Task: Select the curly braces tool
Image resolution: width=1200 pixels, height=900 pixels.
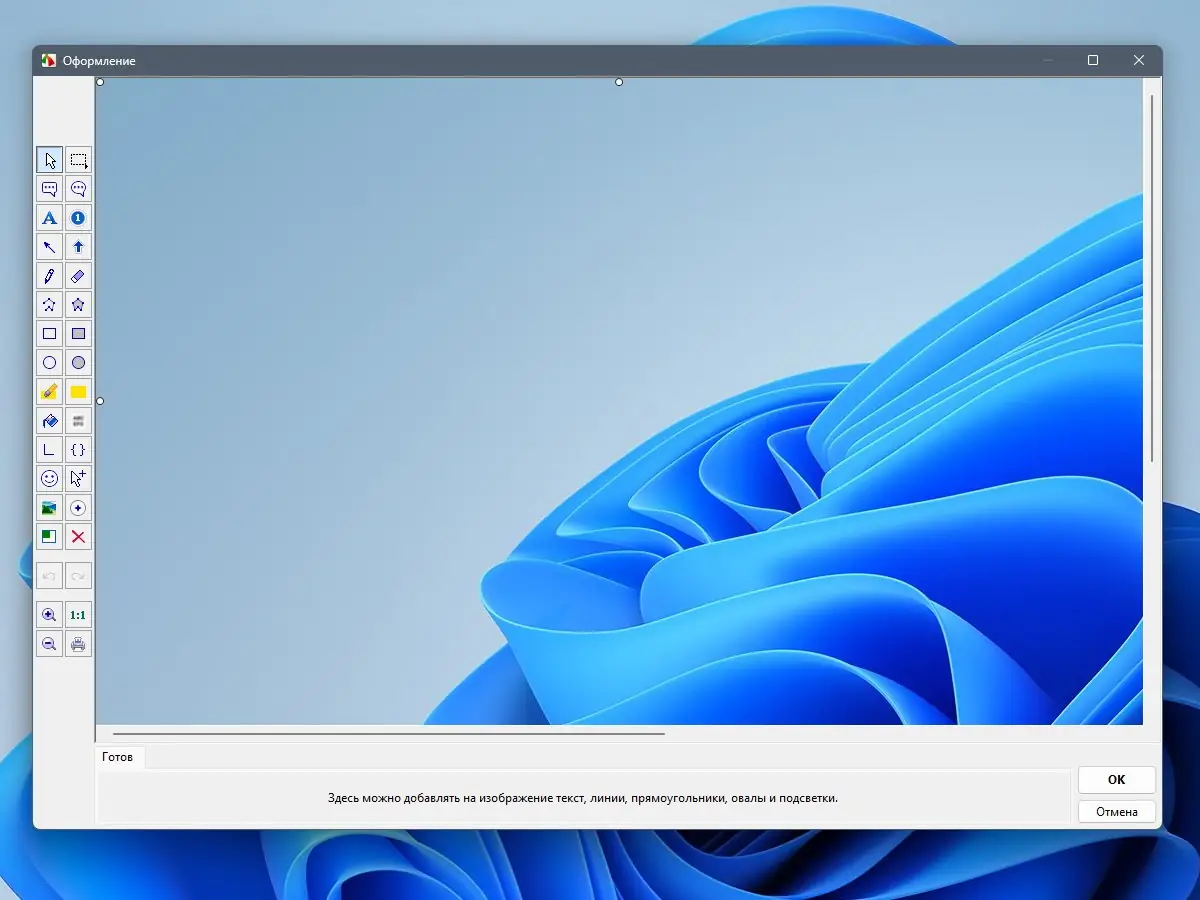Action: coord(78,450)
